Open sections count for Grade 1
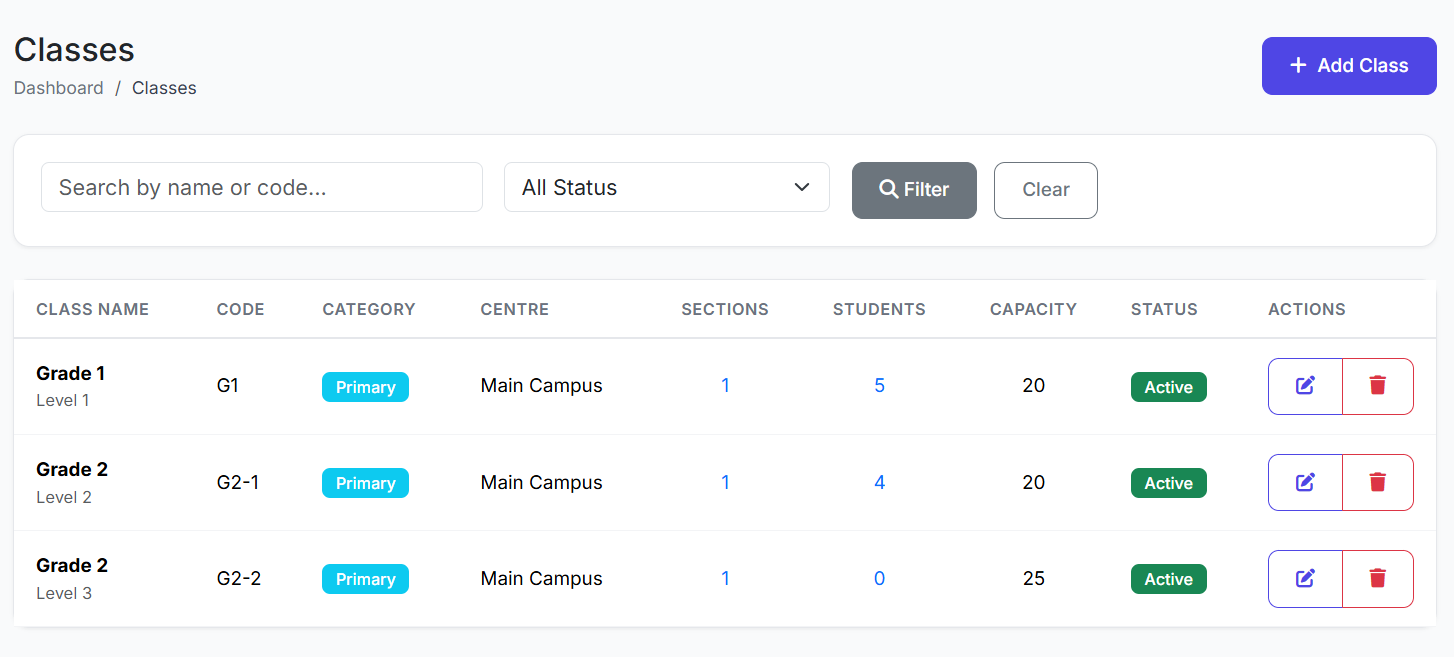This screenshot has height=657, width=1454. click(725, 386)
